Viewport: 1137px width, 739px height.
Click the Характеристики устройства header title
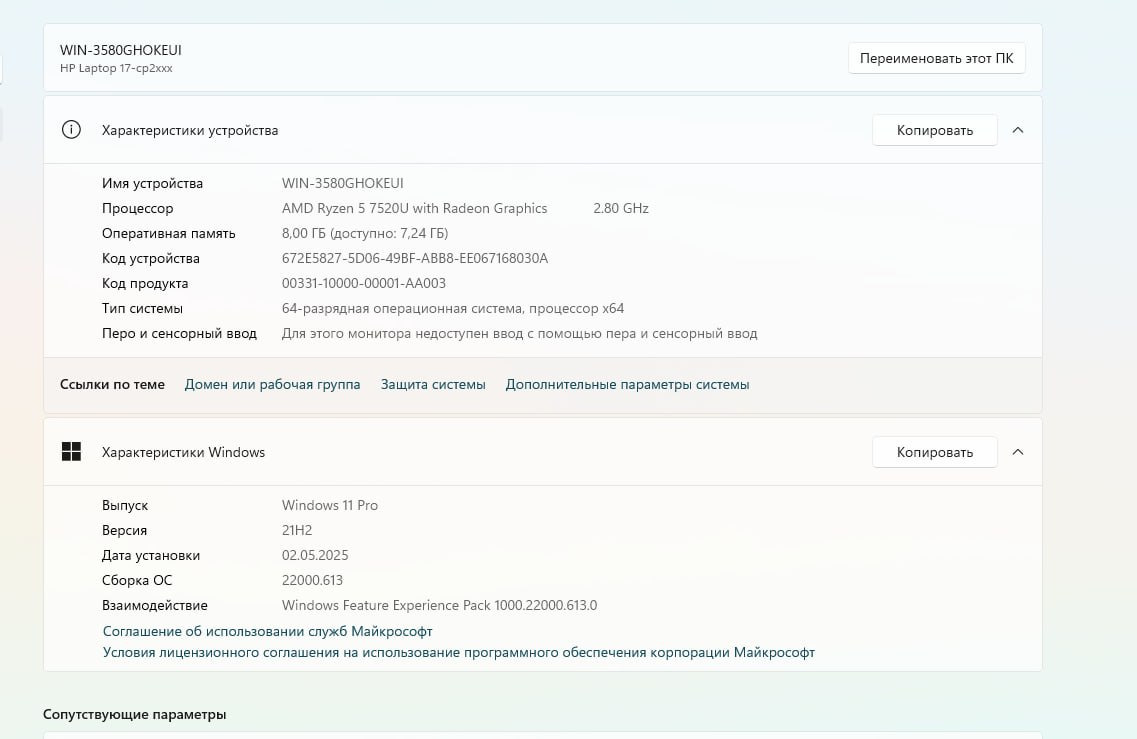(x=190, y=130)
